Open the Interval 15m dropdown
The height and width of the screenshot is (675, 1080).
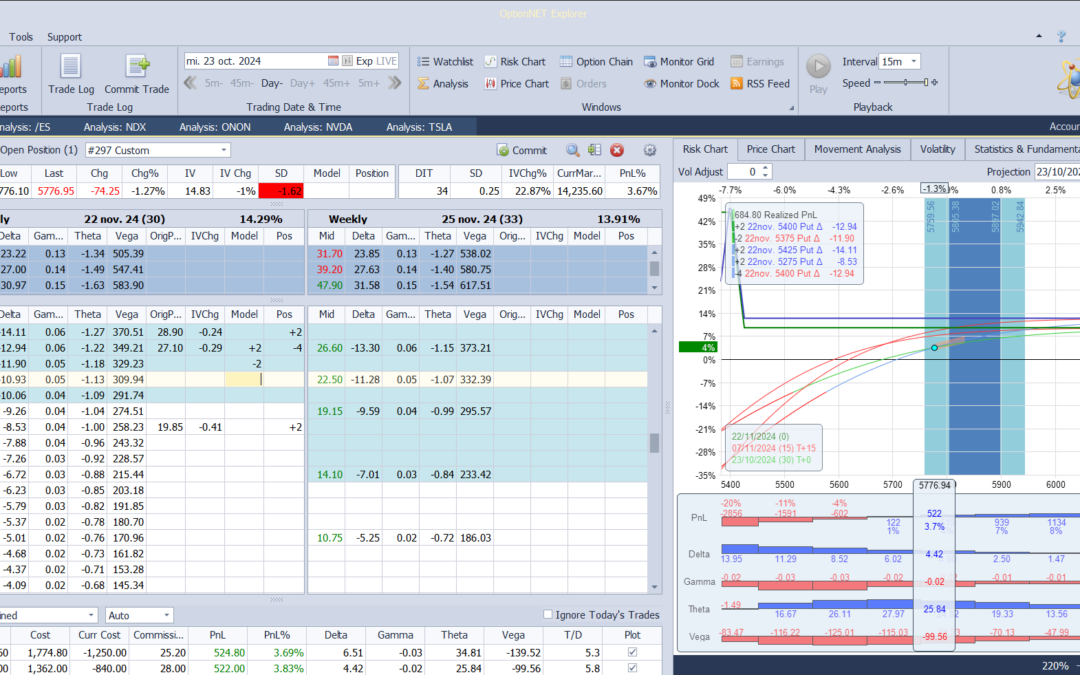pos(914,61)
